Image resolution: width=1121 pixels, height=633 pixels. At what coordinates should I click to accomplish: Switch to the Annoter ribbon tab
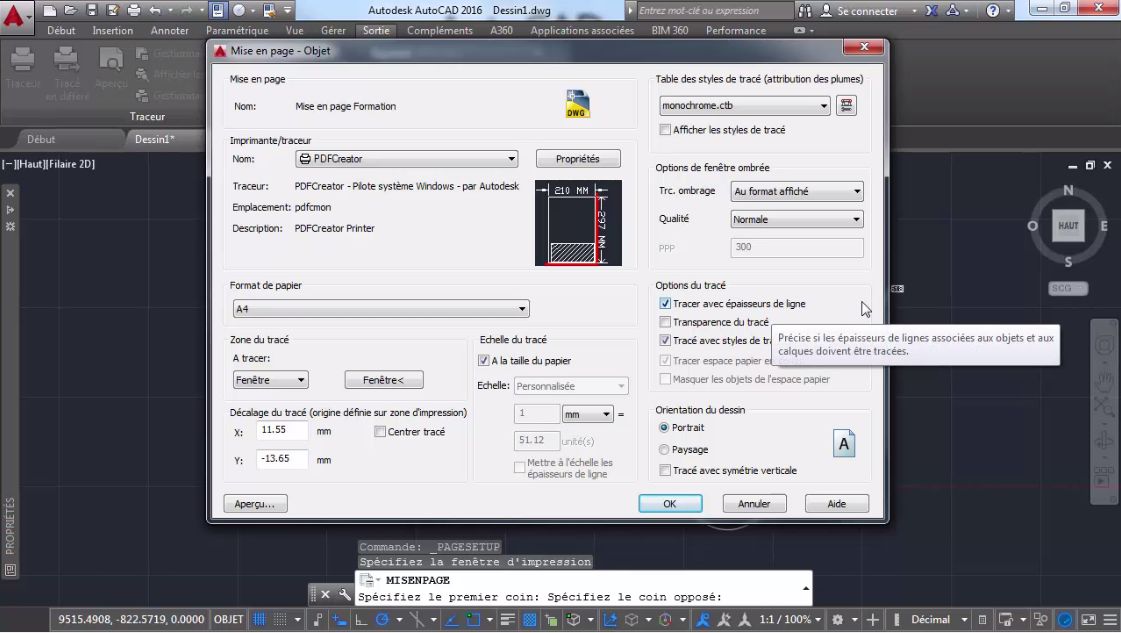pyautogui.click(x=169, y=30)
